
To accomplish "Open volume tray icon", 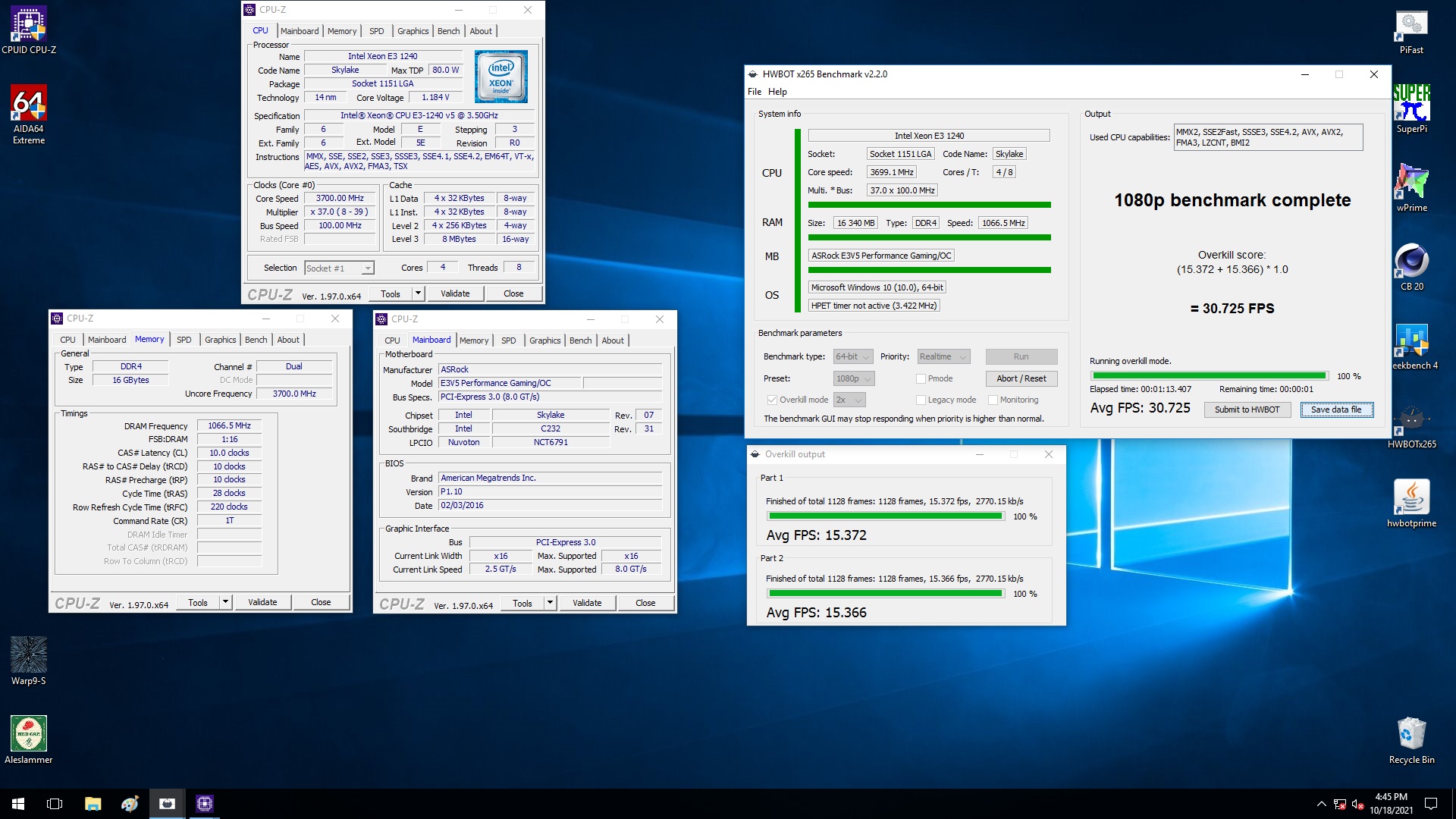I will (x=1357, y=804).
